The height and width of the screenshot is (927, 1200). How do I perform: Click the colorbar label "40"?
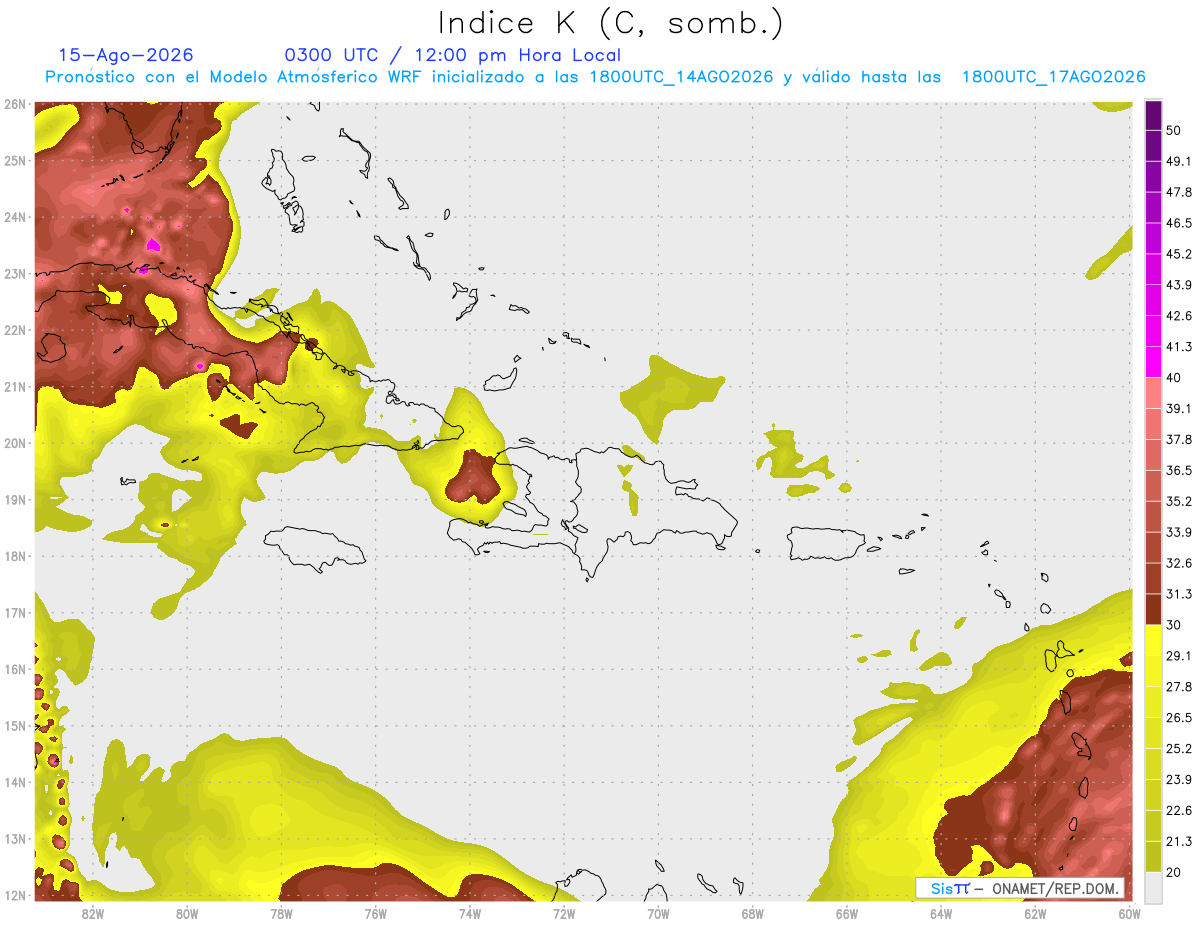click(1174, 378)
